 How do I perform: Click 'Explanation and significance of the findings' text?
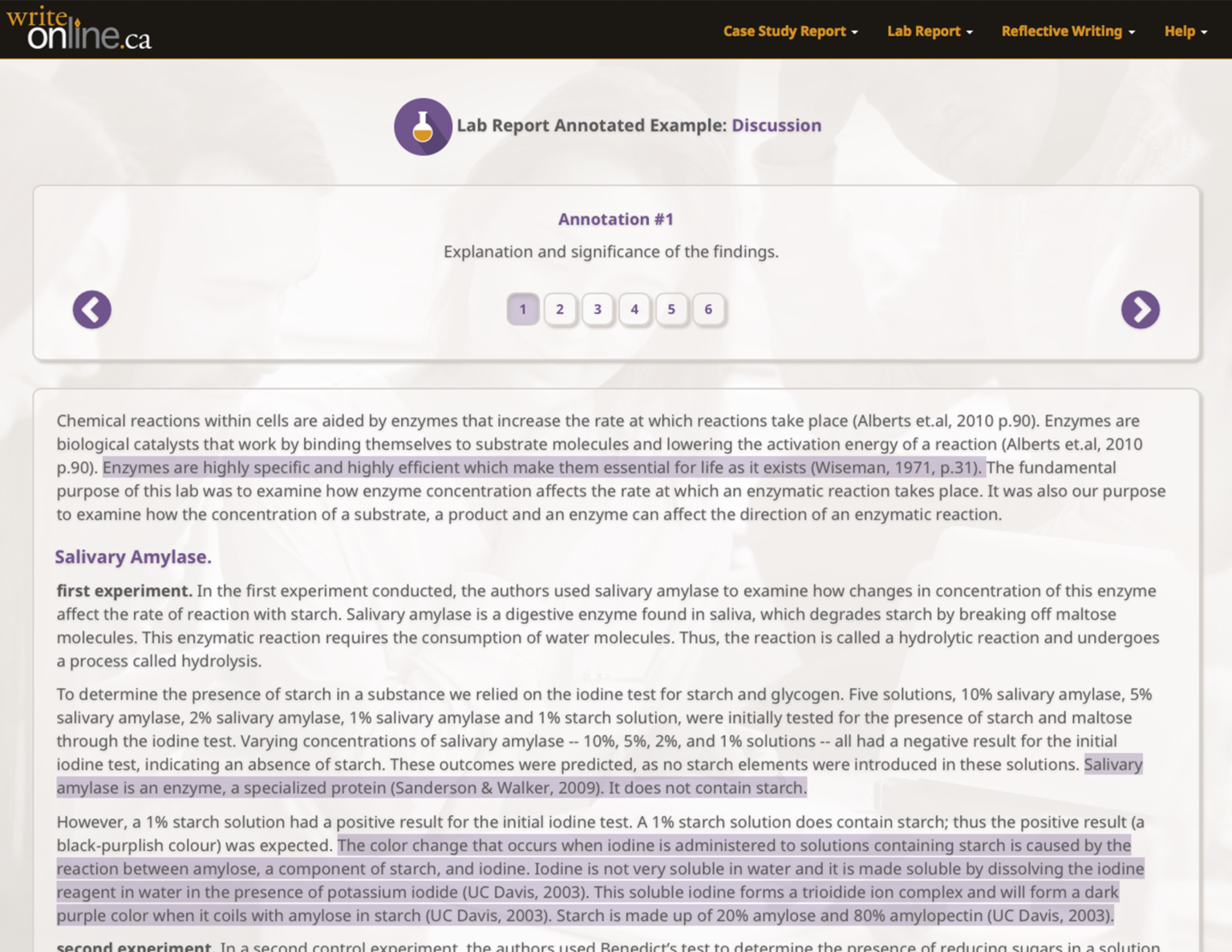coord(611,252)
